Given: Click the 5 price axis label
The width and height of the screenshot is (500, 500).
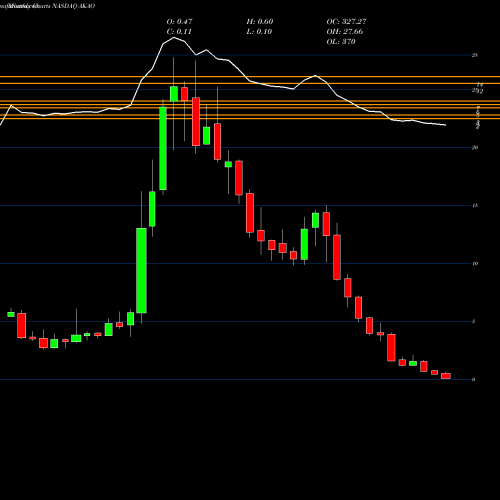Looking at the screenshot, I should pyautogui.click(x=474, y=322).
